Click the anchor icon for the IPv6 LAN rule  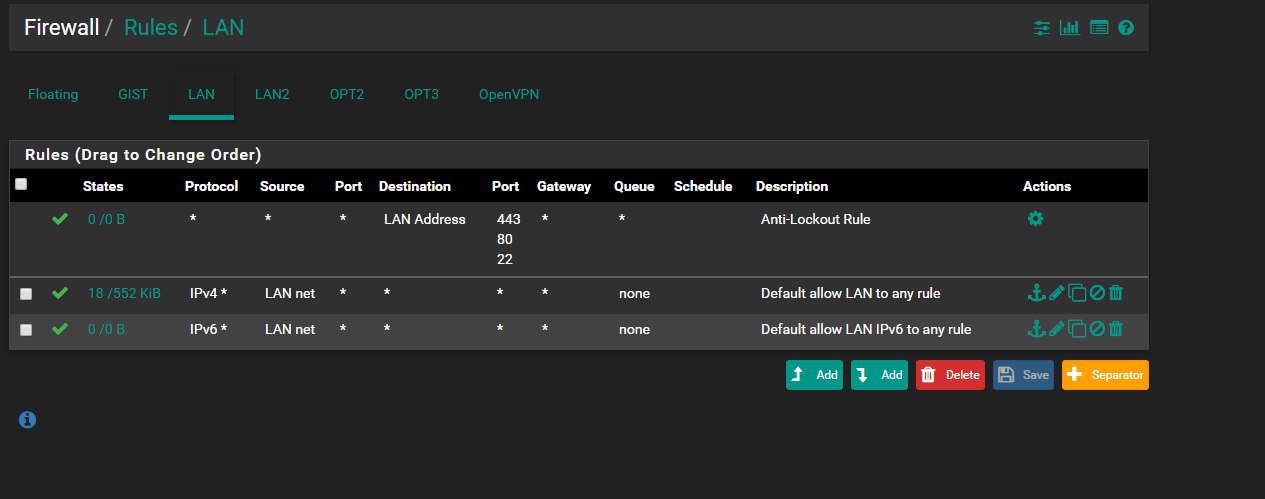[1036, 328]
